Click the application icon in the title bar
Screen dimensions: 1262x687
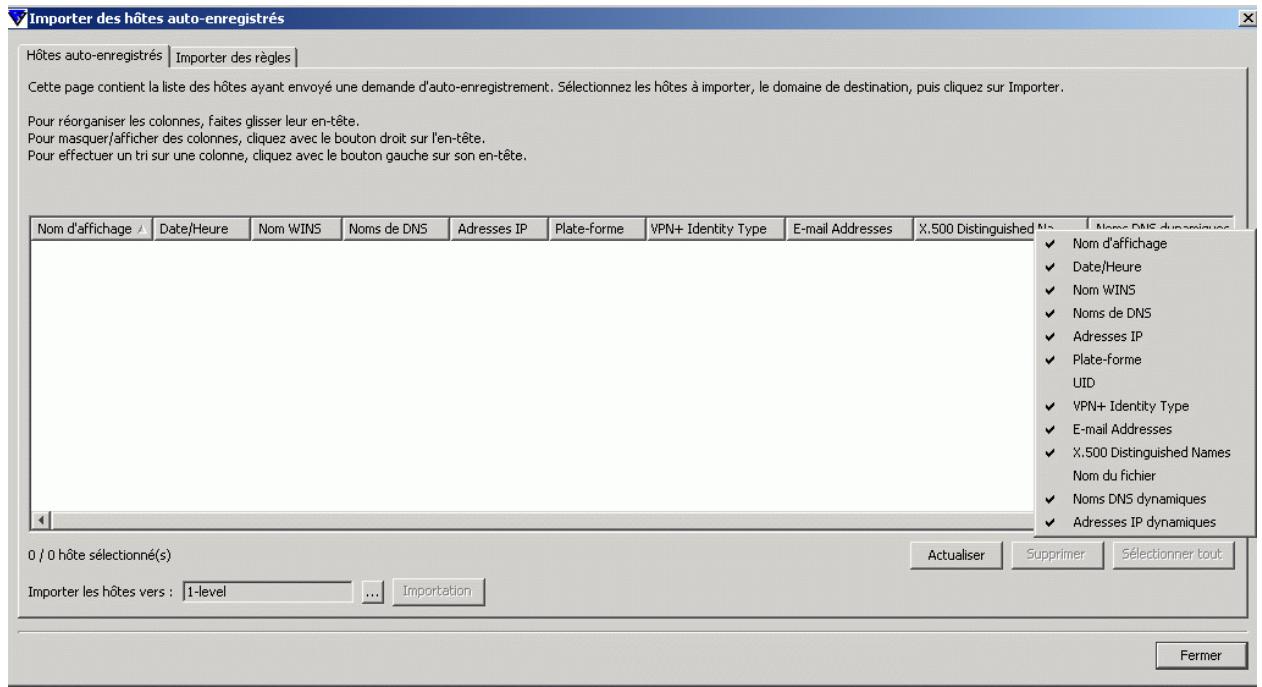pyautogui.click(x=20, y=17)
